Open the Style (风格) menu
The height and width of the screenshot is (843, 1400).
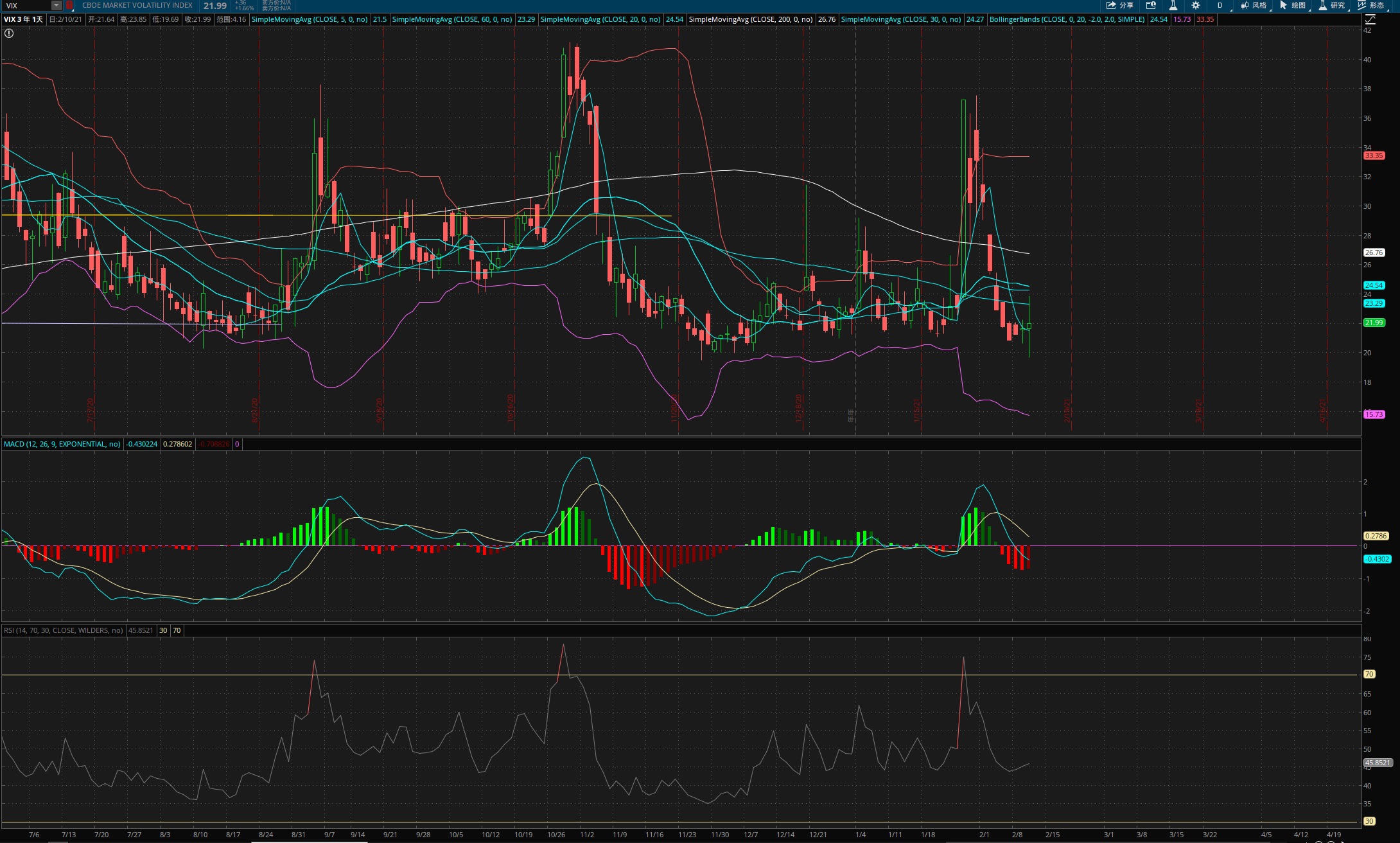1253,5
